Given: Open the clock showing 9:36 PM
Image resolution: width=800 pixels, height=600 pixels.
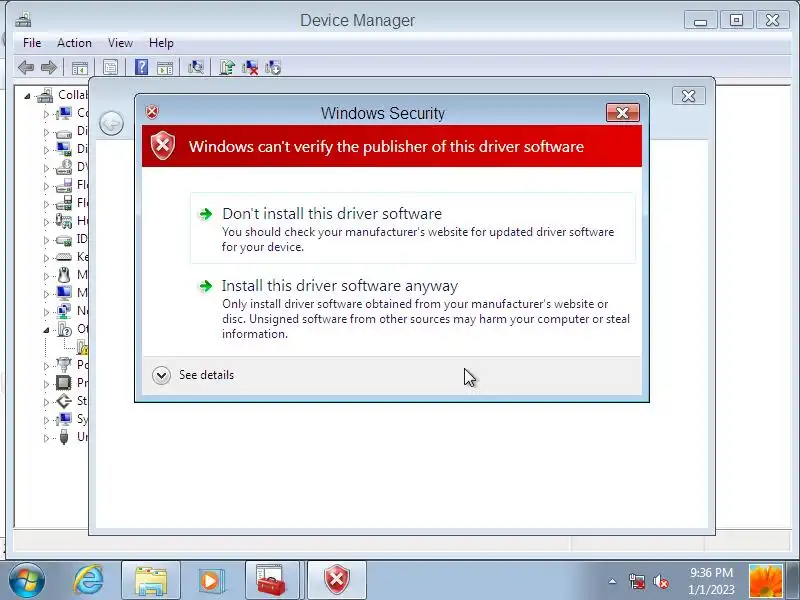Looking at the screenshot, I should coord(711,581).
